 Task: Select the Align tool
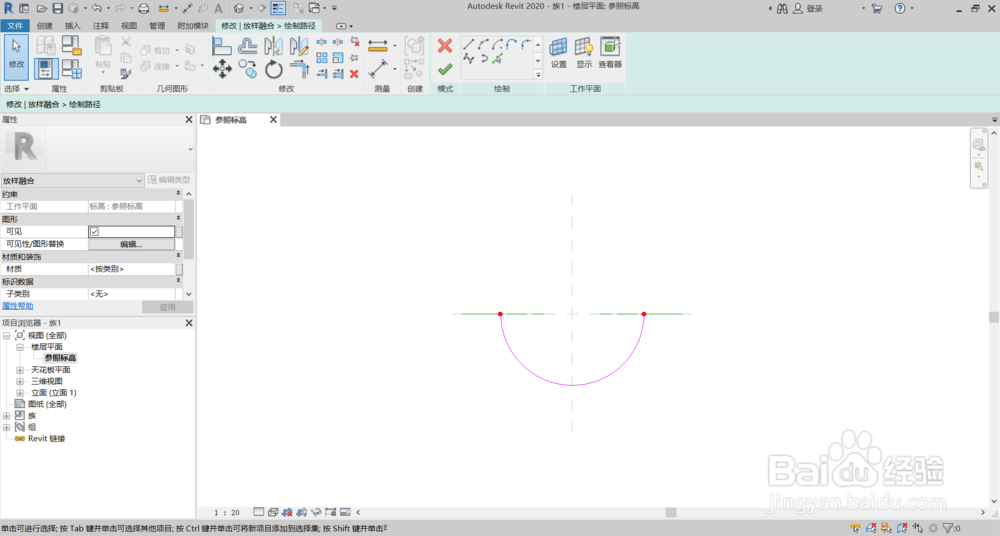tap(221, 46)
